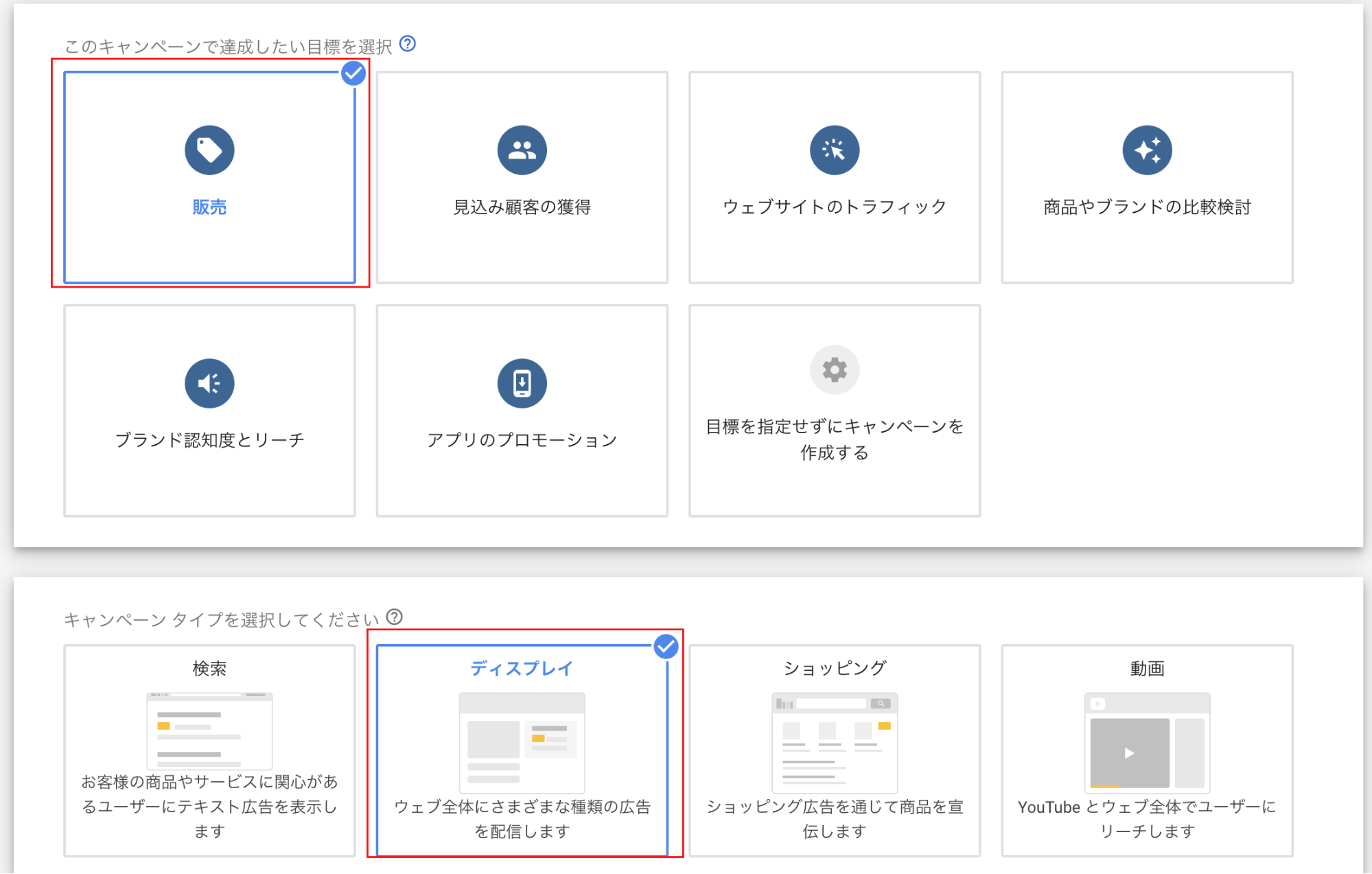Select the 見込み顧客の獲得 goal
The width and height of the screenshot is (1372, 874).
coord(522,179)
